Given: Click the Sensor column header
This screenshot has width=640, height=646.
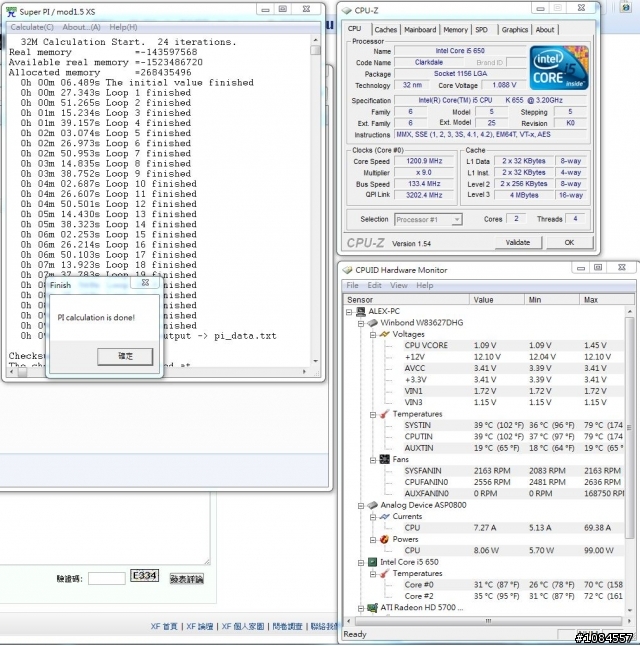Looking at the screenshot, I should [406, 300].
